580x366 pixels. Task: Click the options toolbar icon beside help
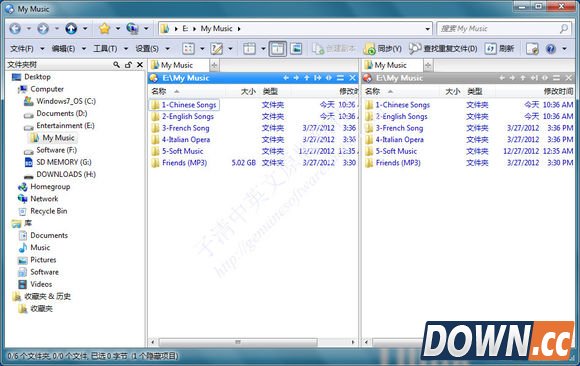532,48
